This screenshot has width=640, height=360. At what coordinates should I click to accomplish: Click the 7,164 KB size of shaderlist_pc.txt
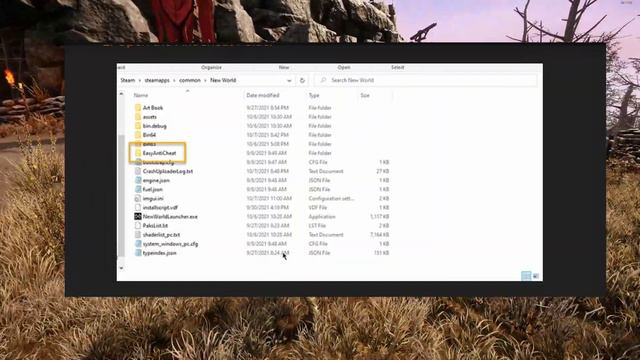(380, 235)
